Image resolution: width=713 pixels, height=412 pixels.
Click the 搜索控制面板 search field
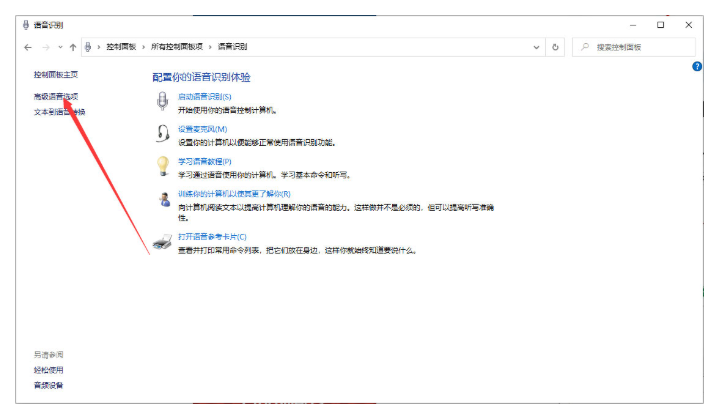pyautogui.click(x=634, y=47)
